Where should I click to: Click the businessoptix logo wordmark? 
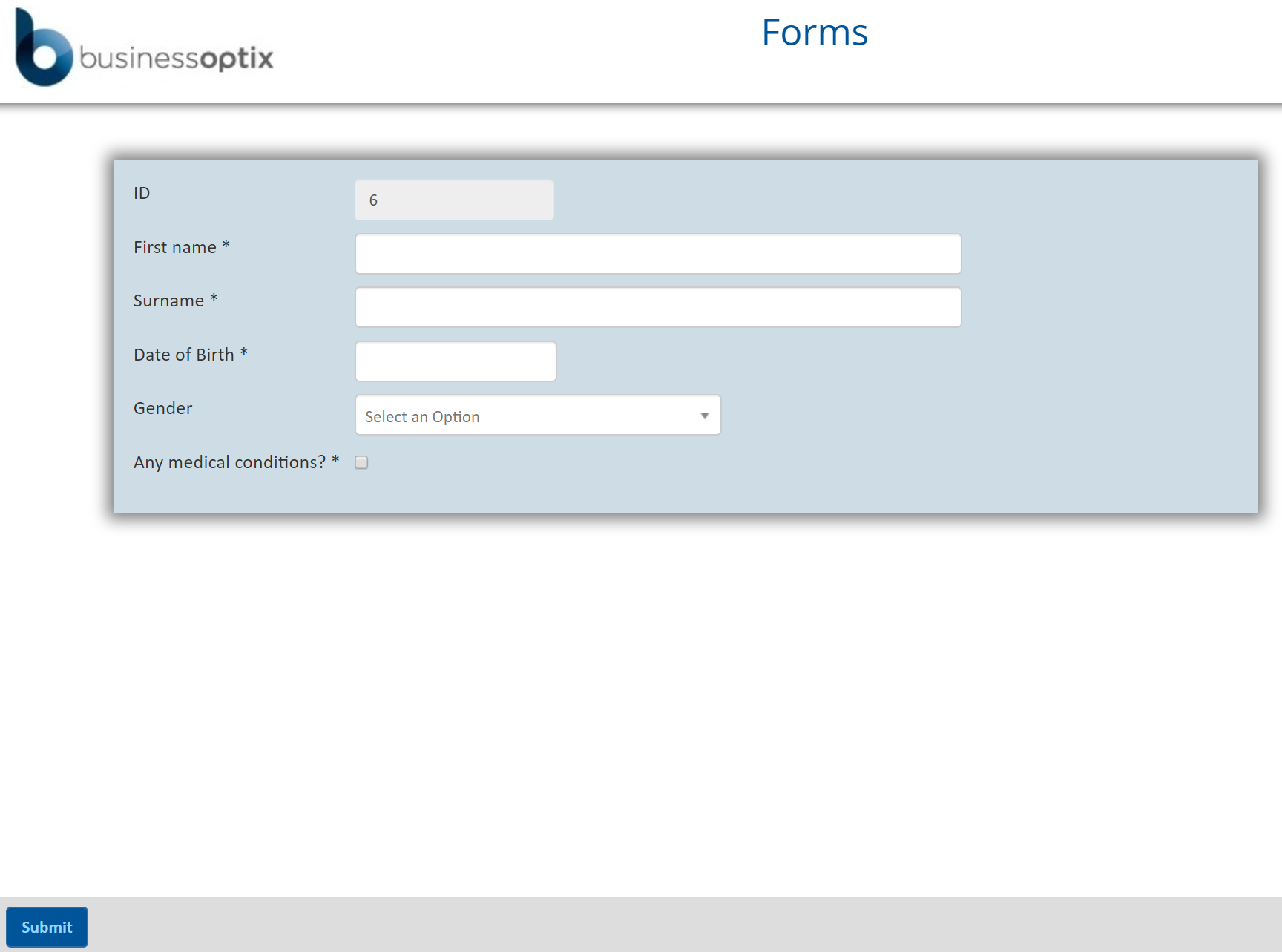point(177,58)
